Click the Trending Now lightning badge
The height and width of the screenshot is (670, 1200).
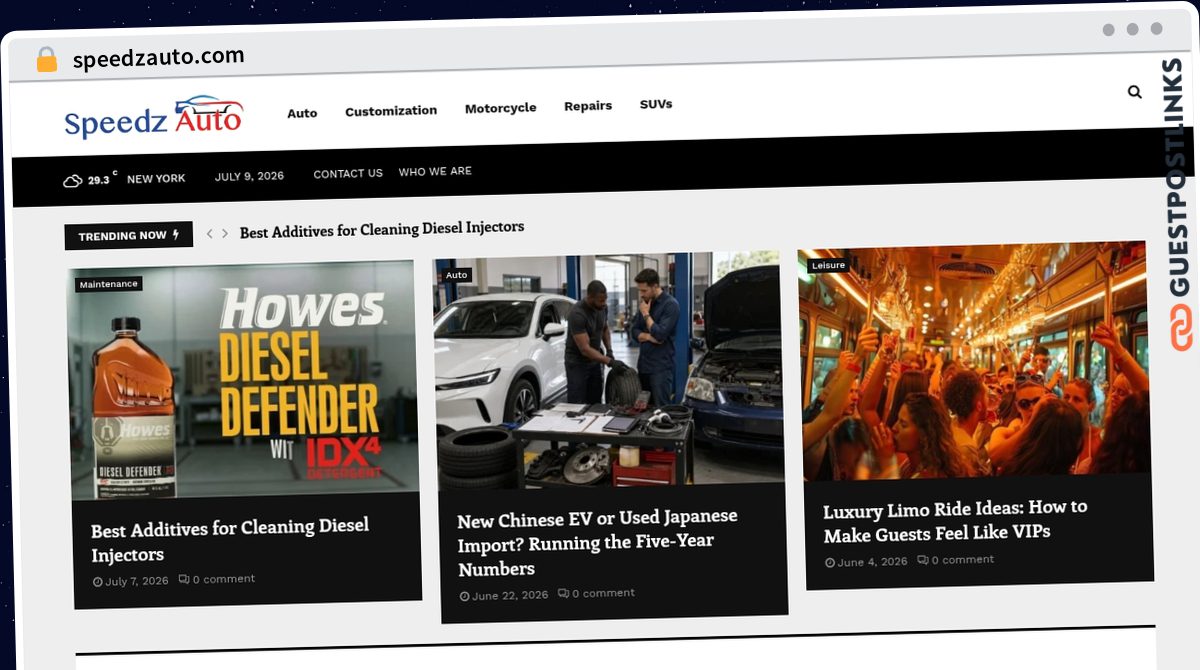coord(129,236)
